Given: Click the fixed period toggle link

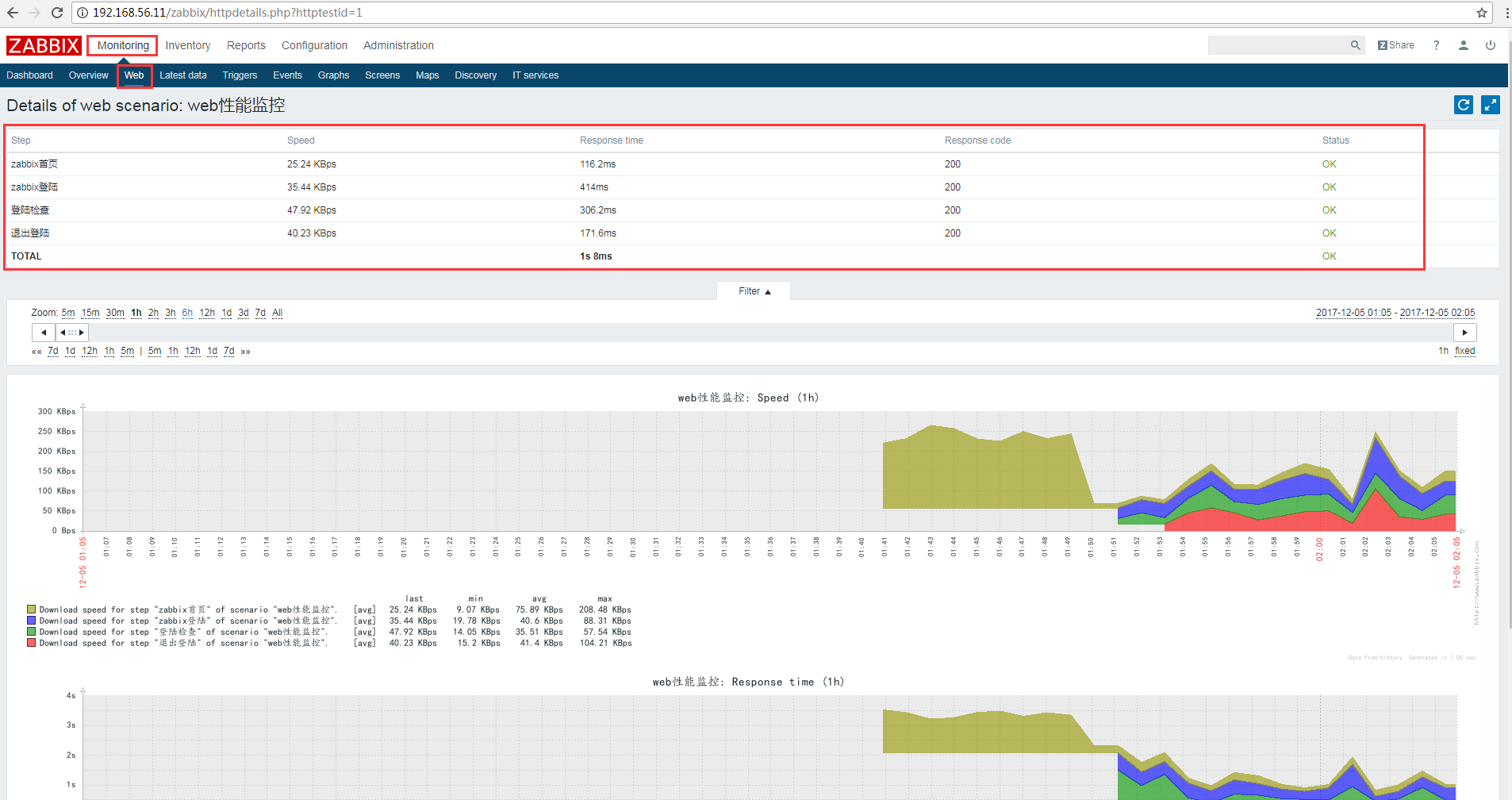Looking at the screenshot, I should (x=1464, y=351).
